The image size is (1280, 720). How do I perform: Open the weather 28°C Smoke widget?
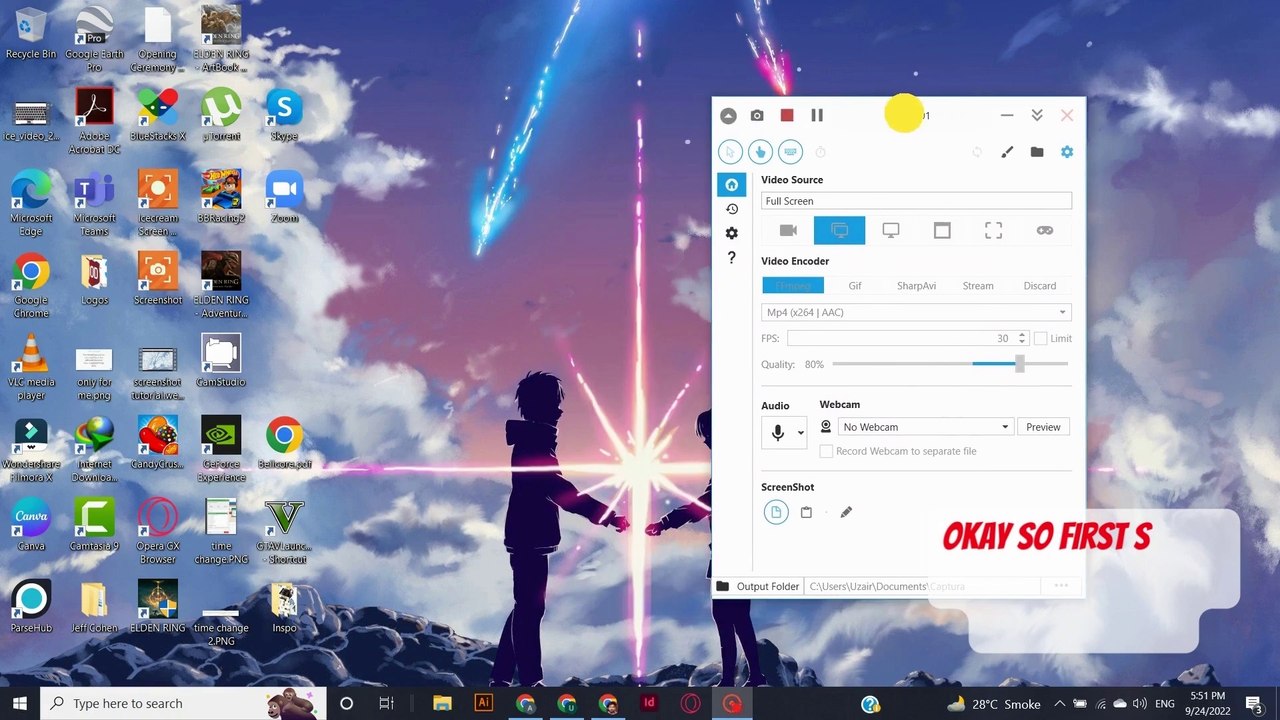point(995,704)
